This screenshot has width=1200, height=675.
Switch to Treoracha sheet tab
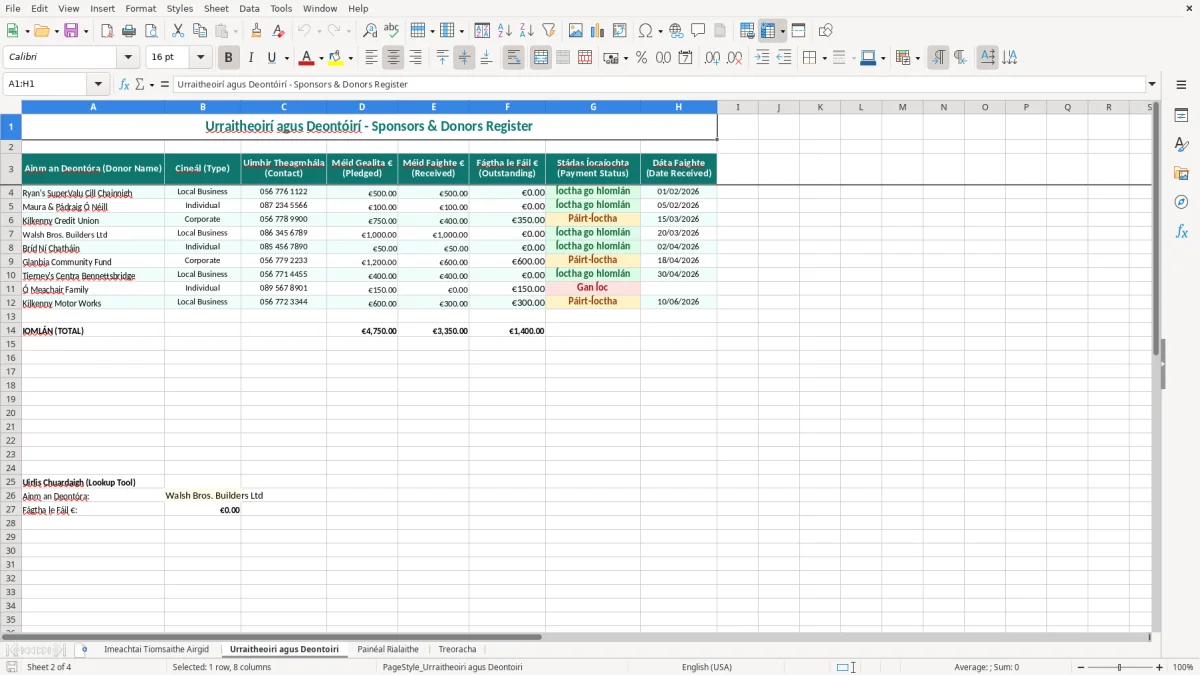click(457, 649)
